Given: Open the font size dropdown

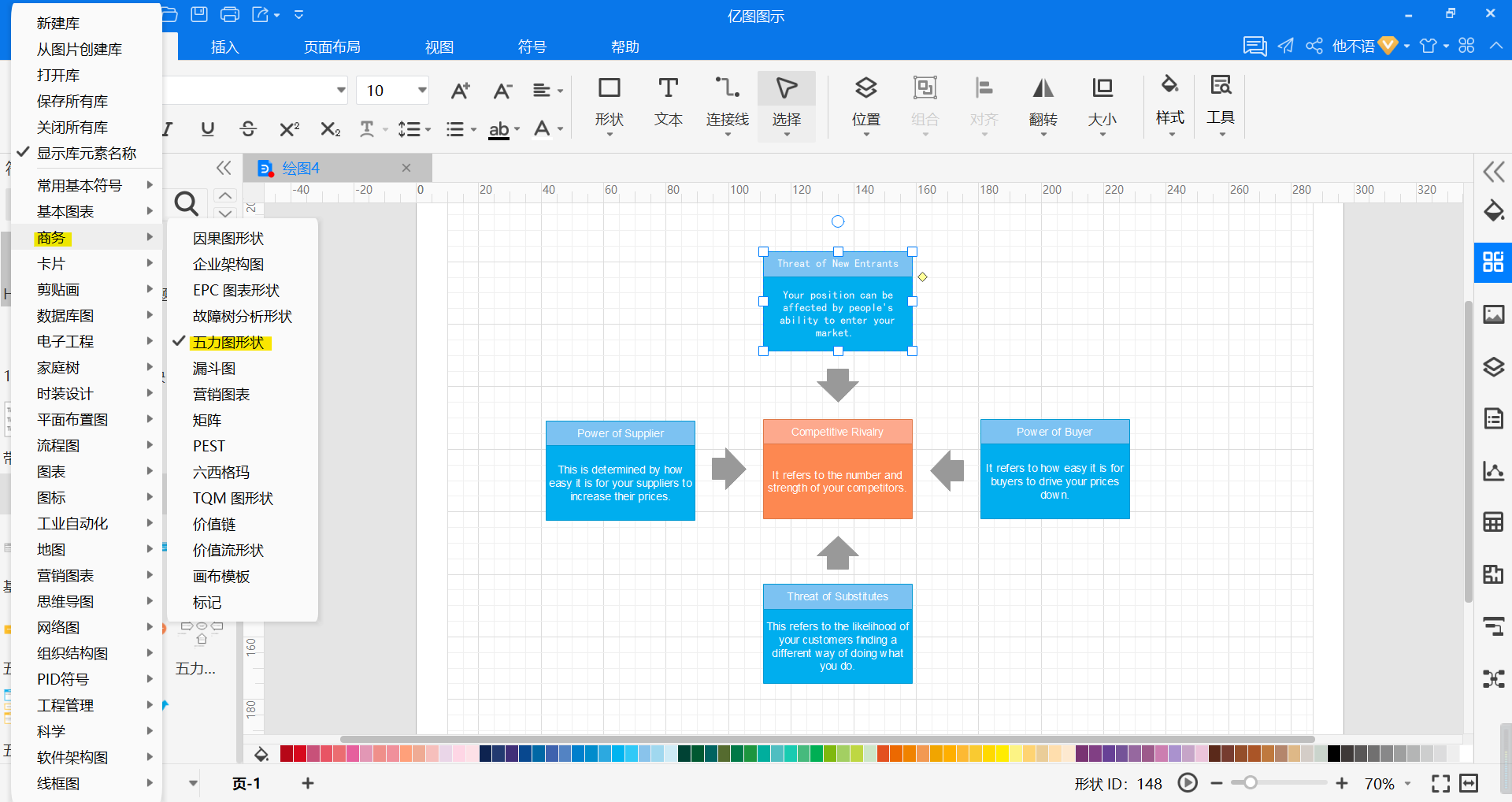Looking at the screenshot, I should (422, 90).
